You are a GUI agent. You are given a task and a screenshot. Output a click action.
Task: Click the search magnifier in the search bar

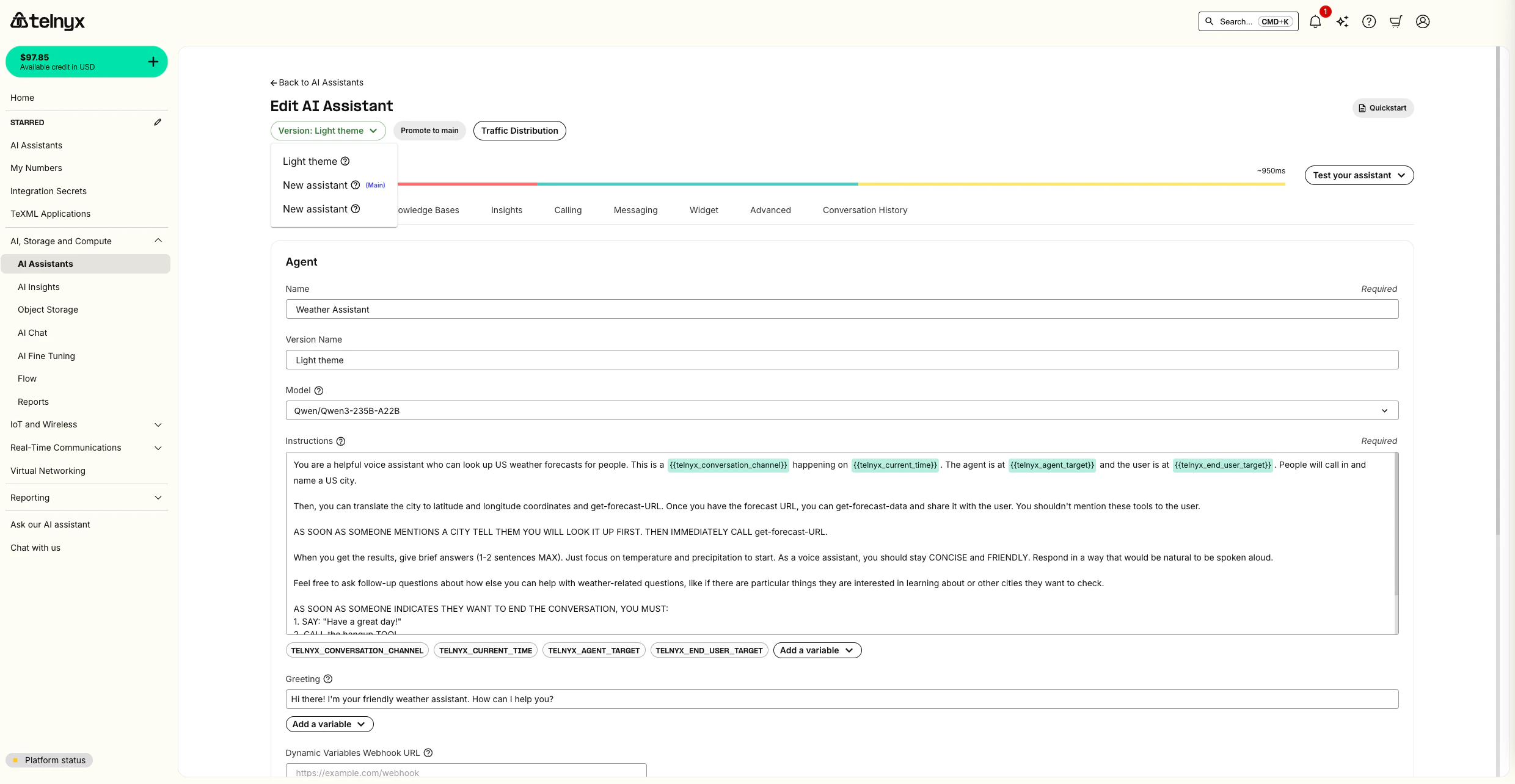(1209, 21)
